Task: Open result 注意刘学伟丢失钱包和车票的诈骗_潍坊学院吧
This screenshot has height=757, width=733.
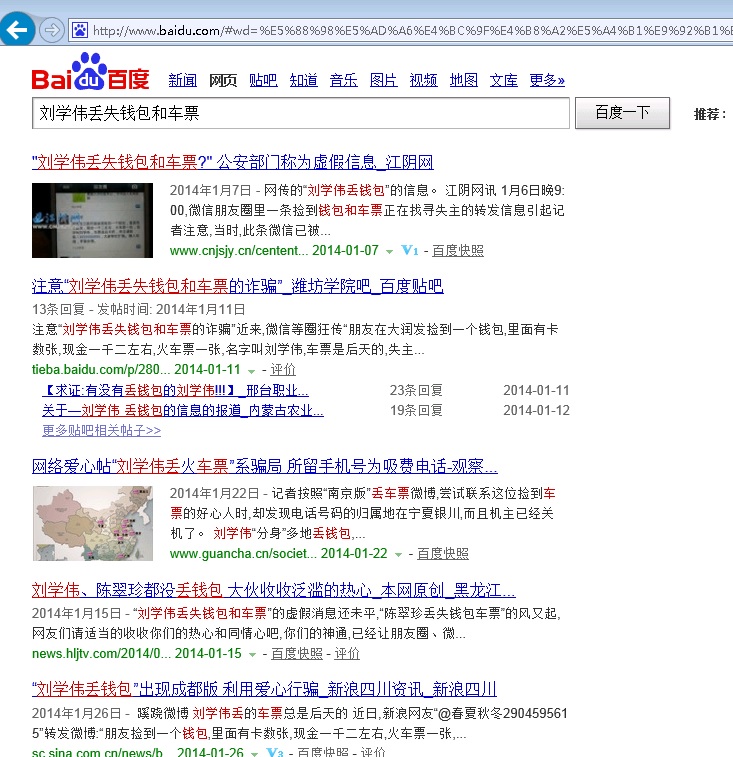Action: coord(238,286)
